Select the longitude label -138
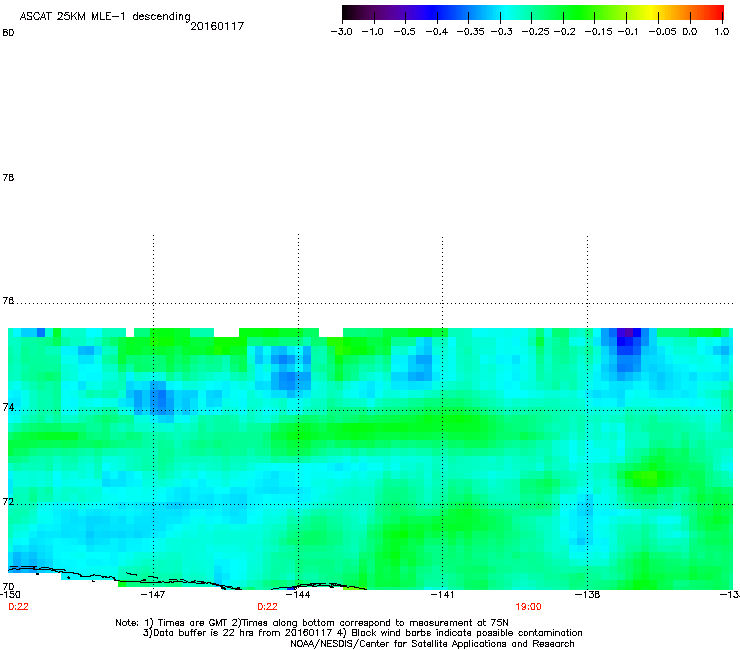 coord(587,594)
